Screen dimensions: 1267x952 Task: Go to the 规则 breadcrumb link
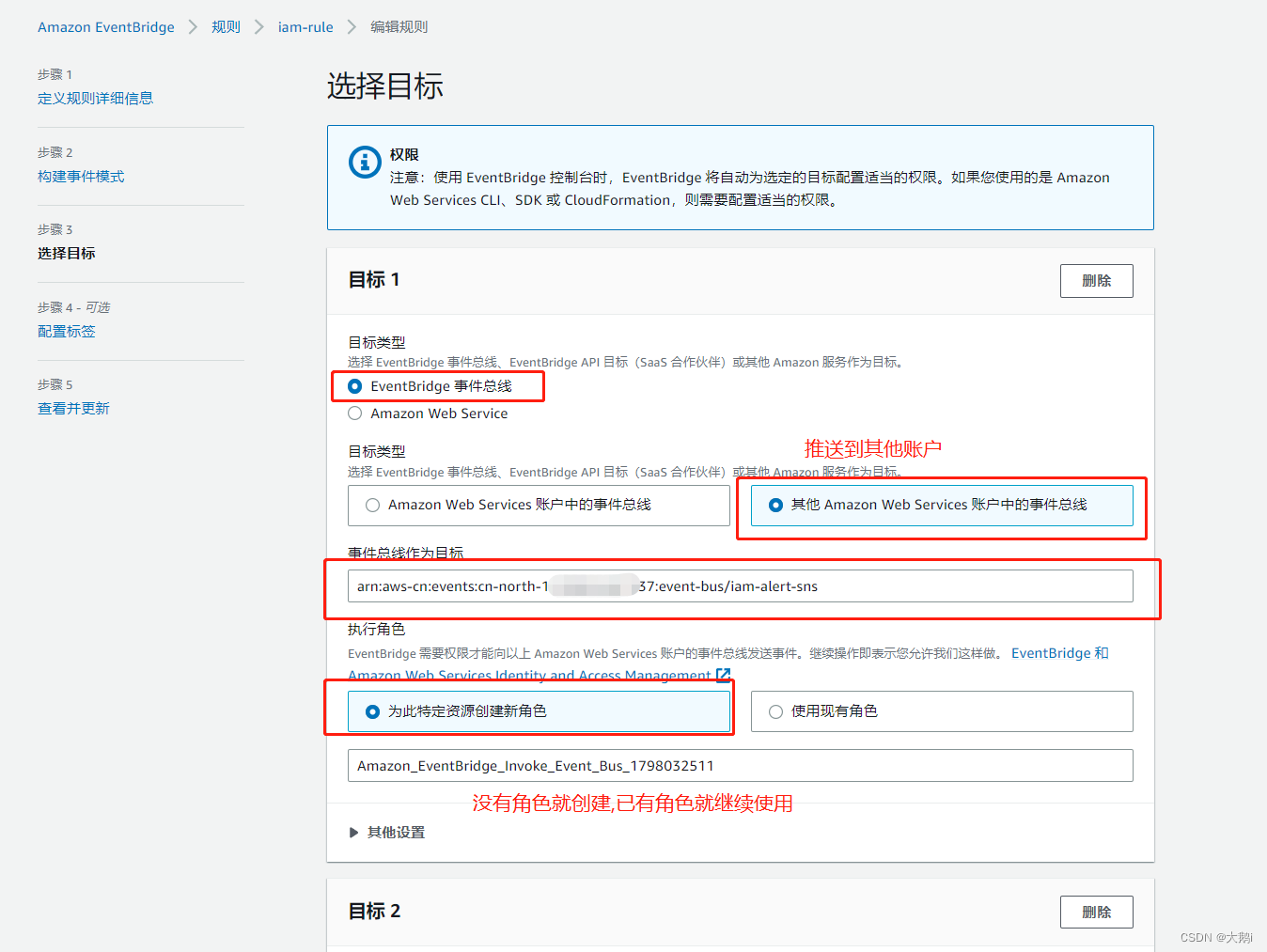pos(226,27)
